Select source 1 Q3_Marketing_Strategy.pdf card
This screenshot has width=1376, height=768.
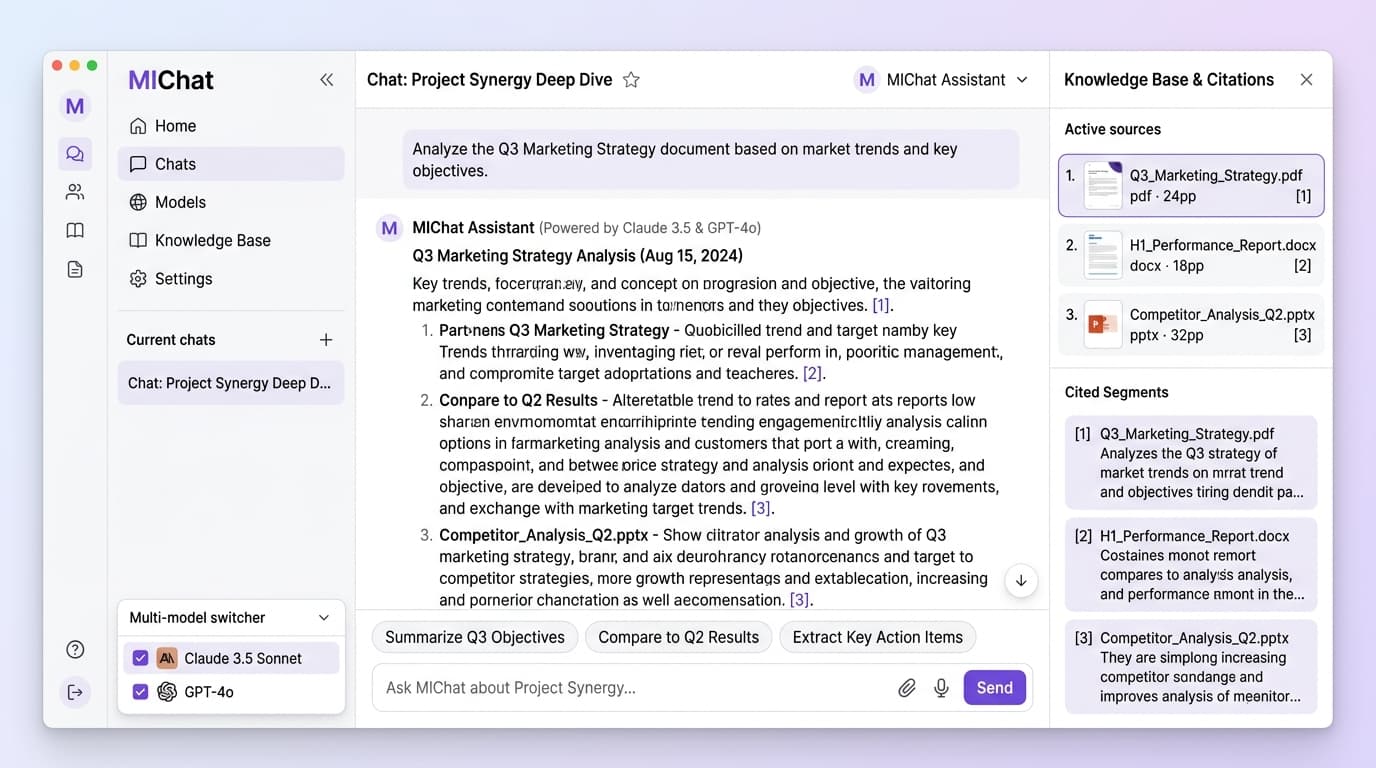(1191, 185)
